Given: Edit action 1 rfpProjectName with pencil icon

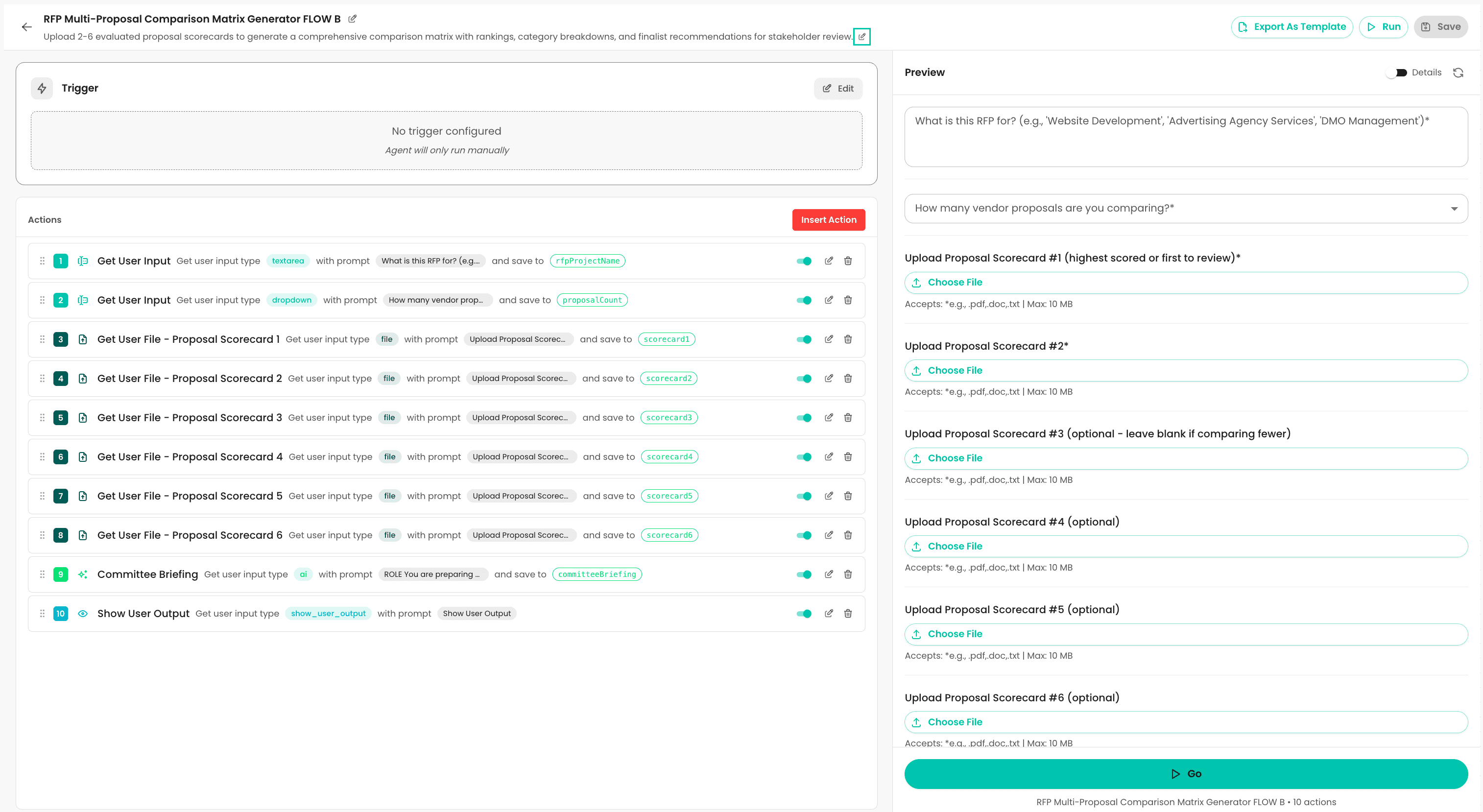Looking at the screenshot, I should click(828, 261).
